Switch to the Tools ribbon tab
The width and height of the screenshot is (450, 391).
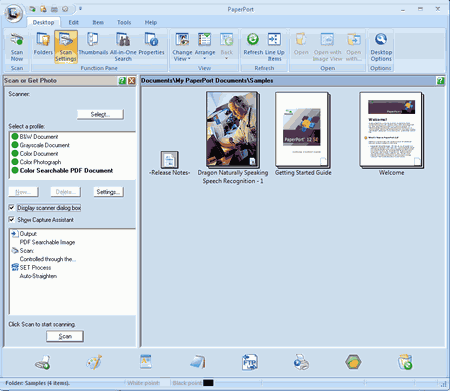[124, 22]
